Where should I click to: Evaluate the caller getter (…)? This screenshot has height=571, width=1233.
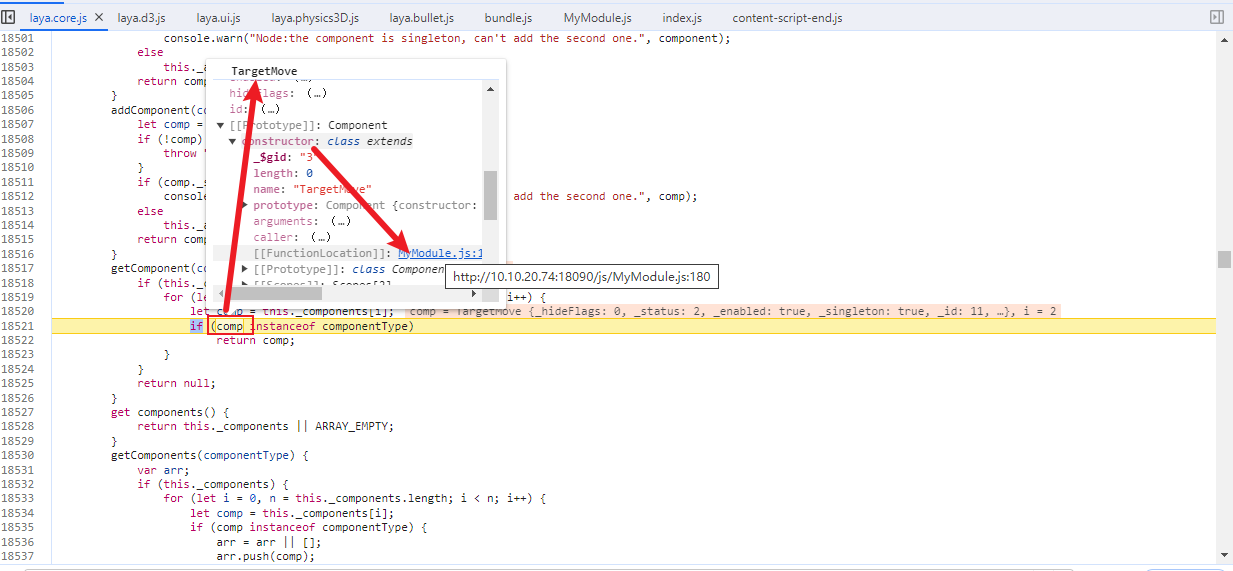(x=320, y=238)
